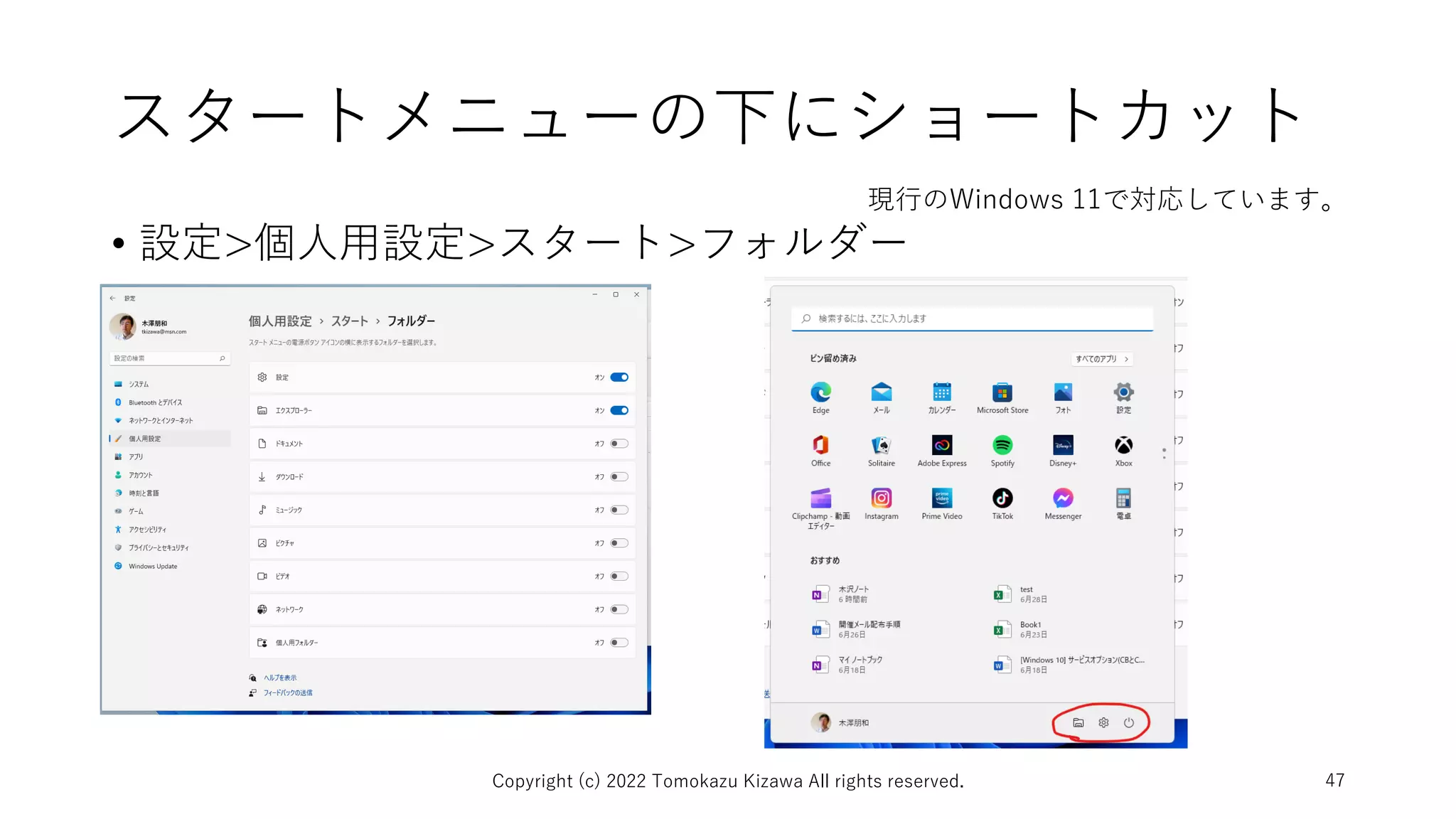
Task: Open Prime Video app
Action: coord(942,504)
